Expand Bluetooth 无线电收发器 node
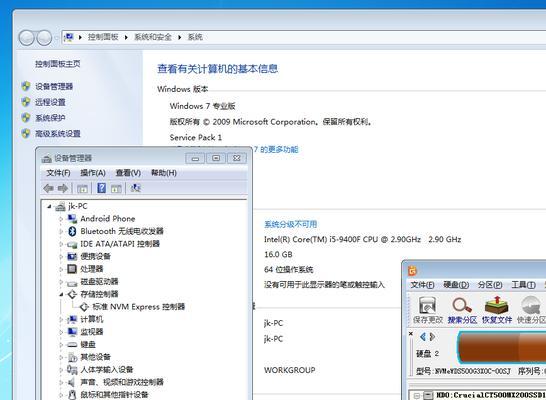This screenshot has height=400, width=546. pos(61,232)
